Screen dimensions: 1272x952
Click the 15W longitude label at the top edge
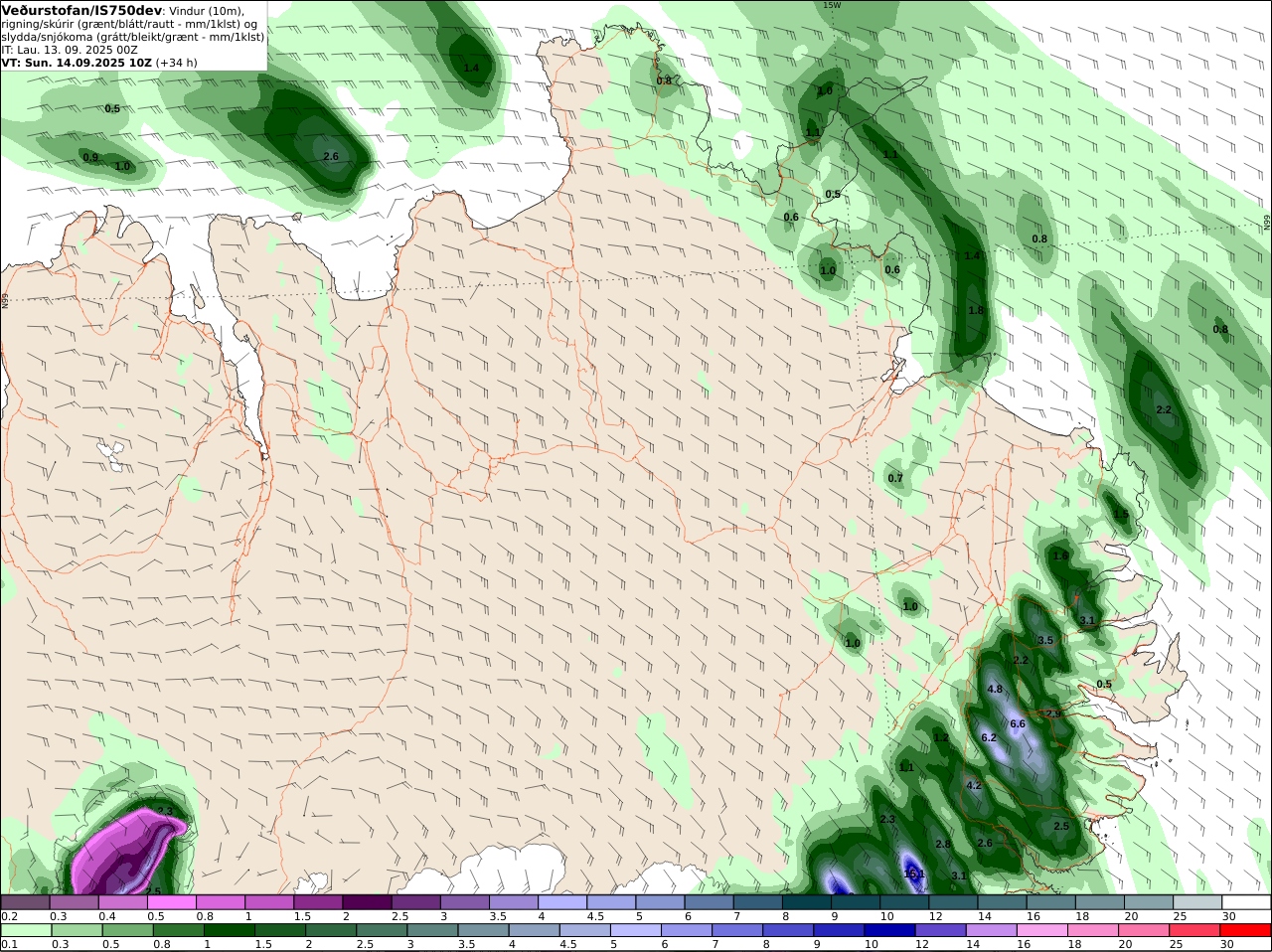pos(832,5)
